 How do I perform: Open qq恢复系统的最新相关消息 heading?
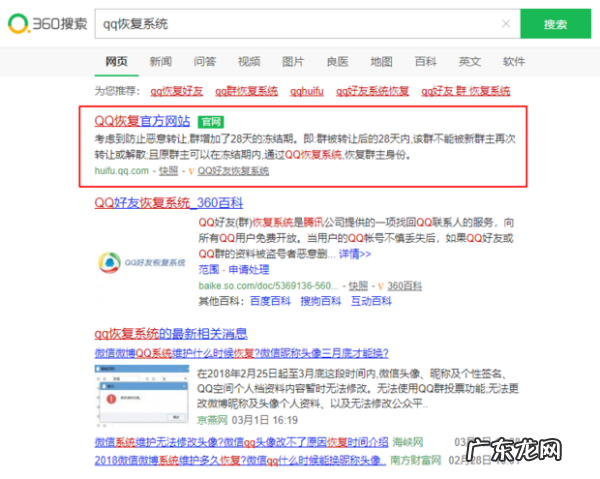tap(171, 333)
